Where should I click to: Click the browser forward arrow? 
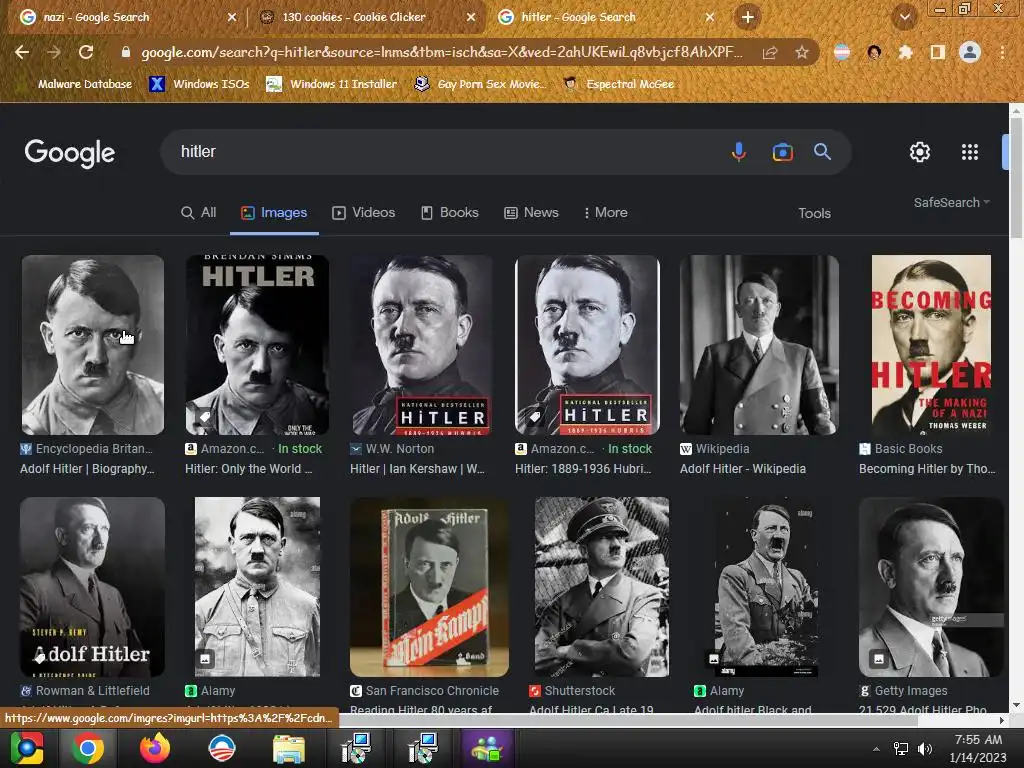click(54, 52)
